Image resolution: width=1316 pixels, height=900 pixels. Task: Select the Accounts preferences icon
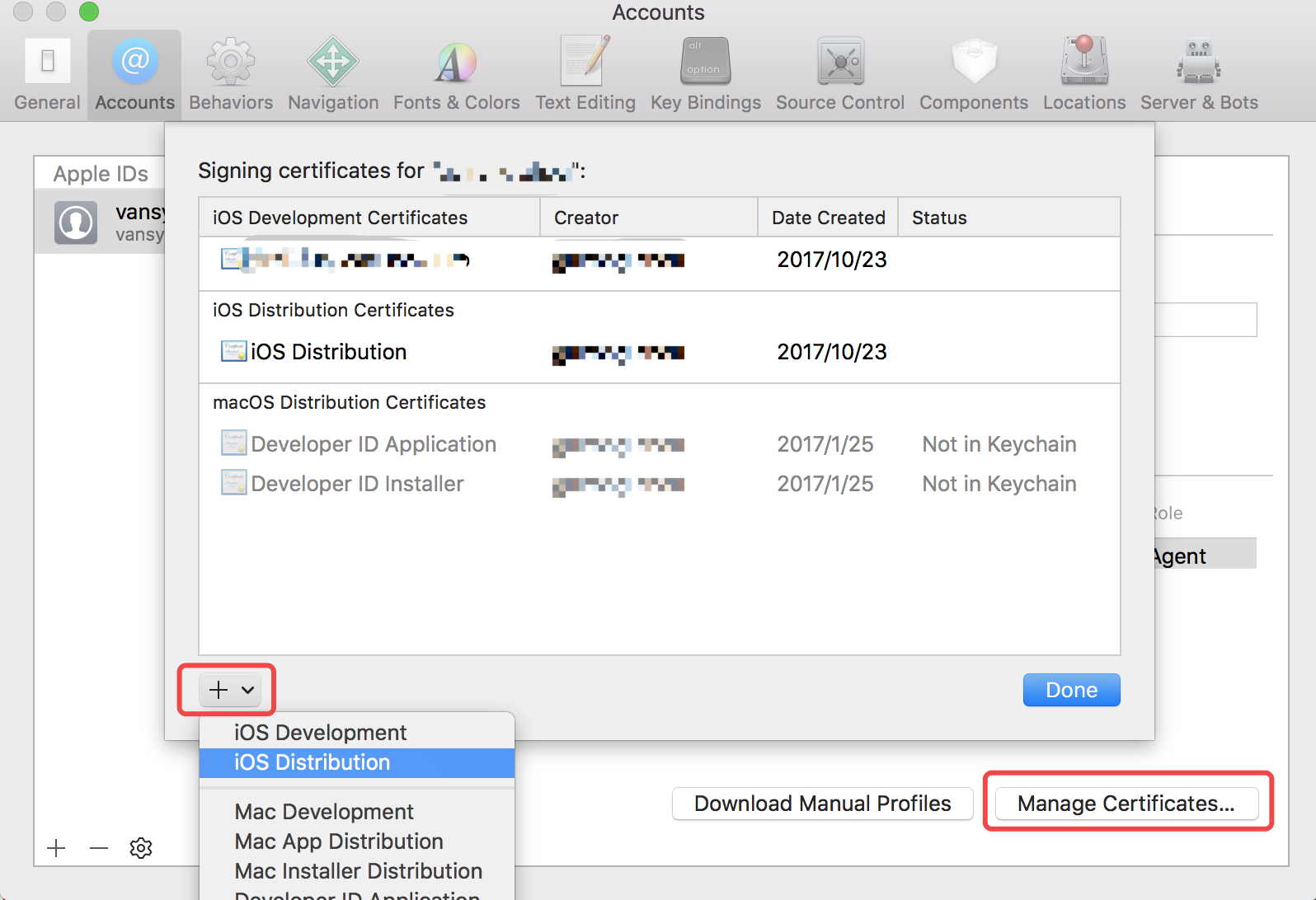[135, 74]
